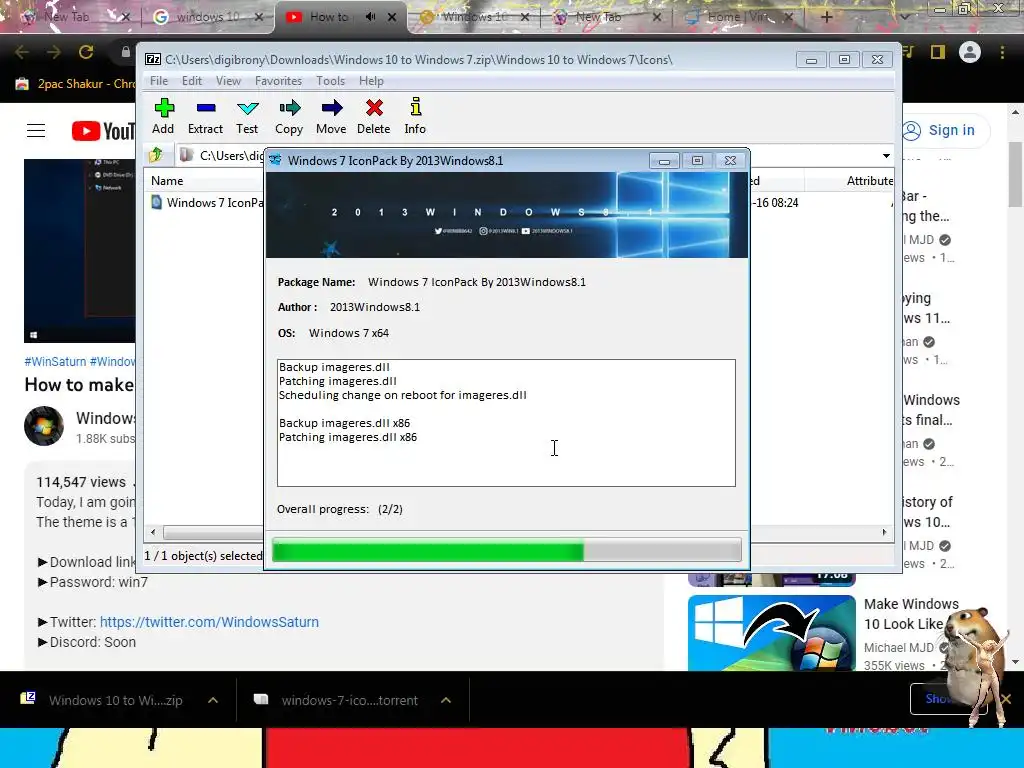Click the YouTube page scrollbar up arrow
Viewport: 1024px width, 768px height.
[x=1015, y=112]
